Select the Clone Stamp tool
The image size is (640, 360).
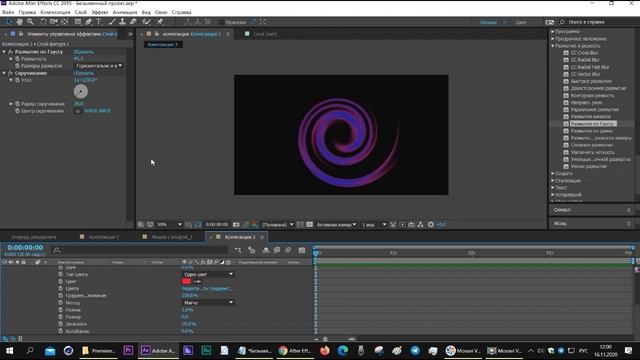[x=122, y=22]
